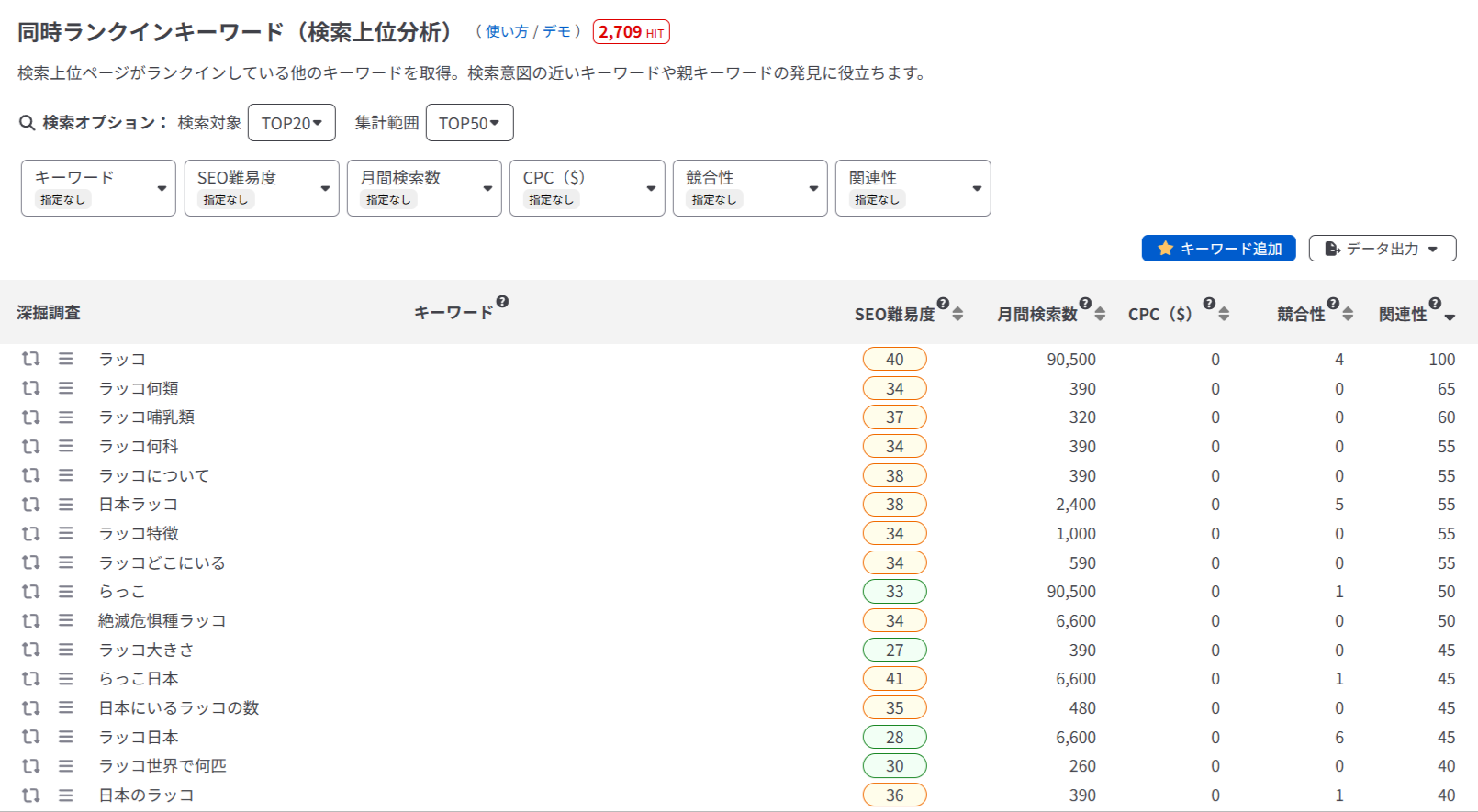The height and width of the screenshot is (812, 1478).
Task: Toggle 競合性 column sort arrows
Action: [1348, 315]
